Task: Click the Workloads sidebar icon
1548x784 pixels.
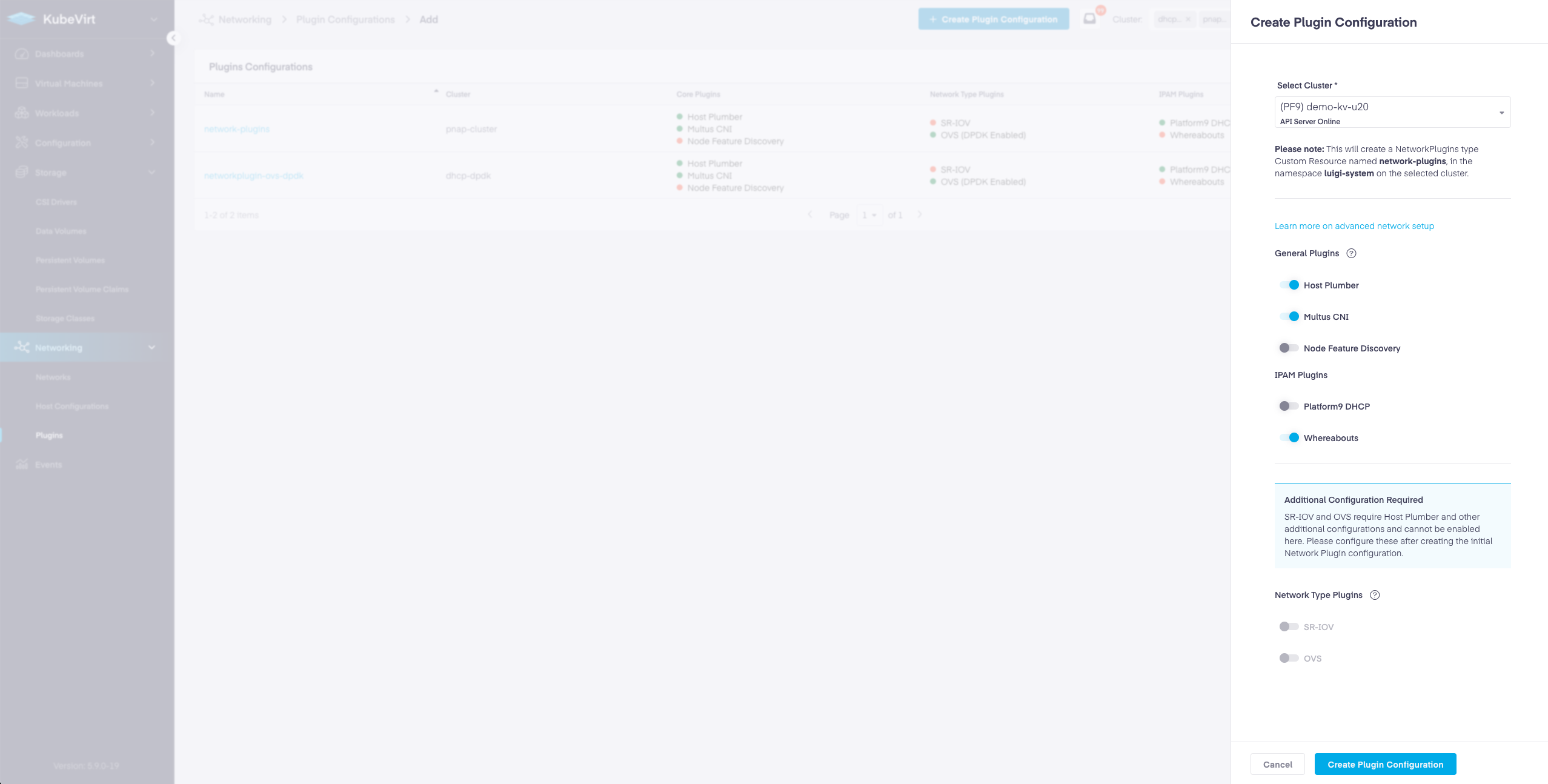Action: point(22,113)
